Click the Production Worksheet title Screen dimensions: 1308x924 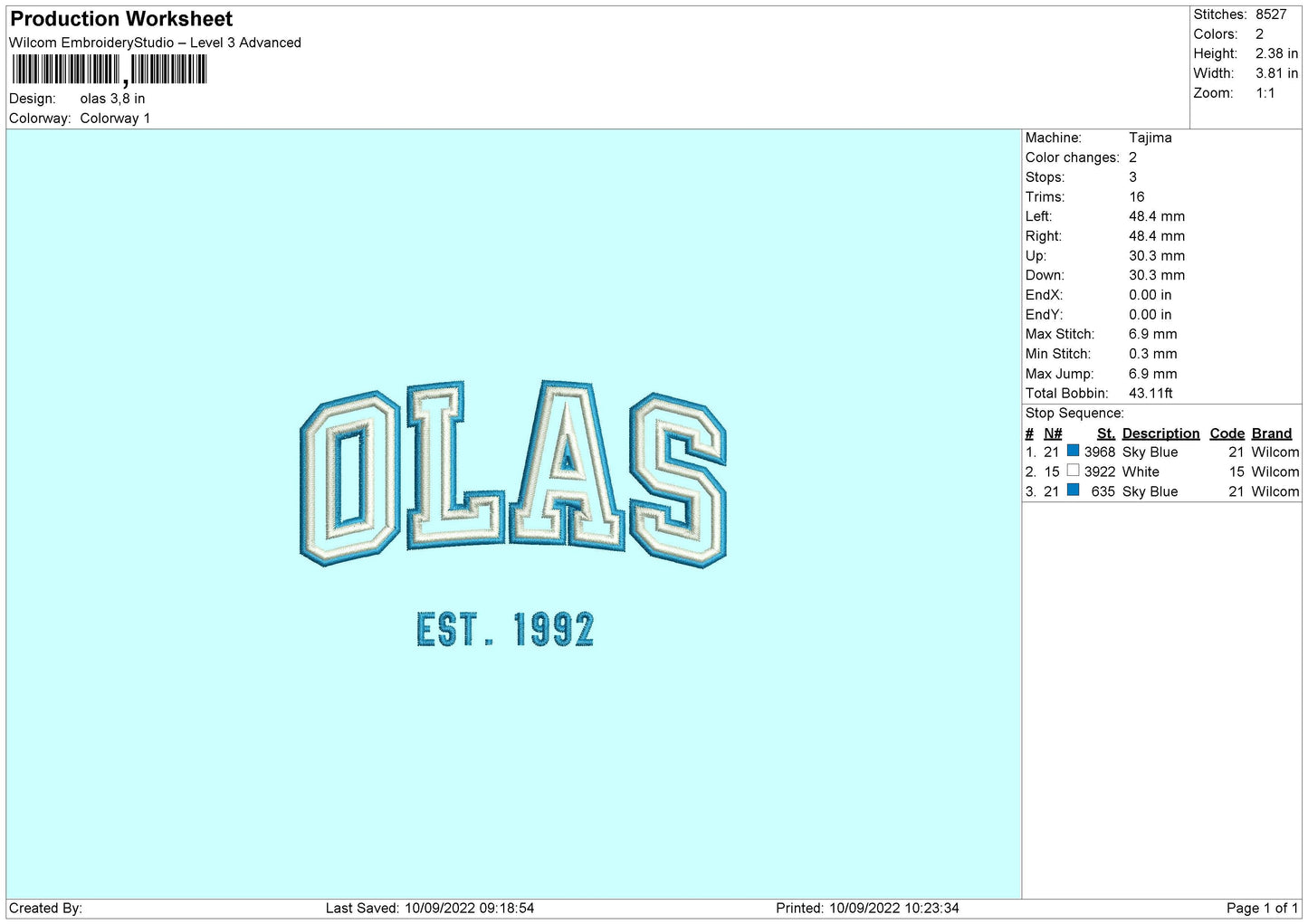tap(121, 19)
